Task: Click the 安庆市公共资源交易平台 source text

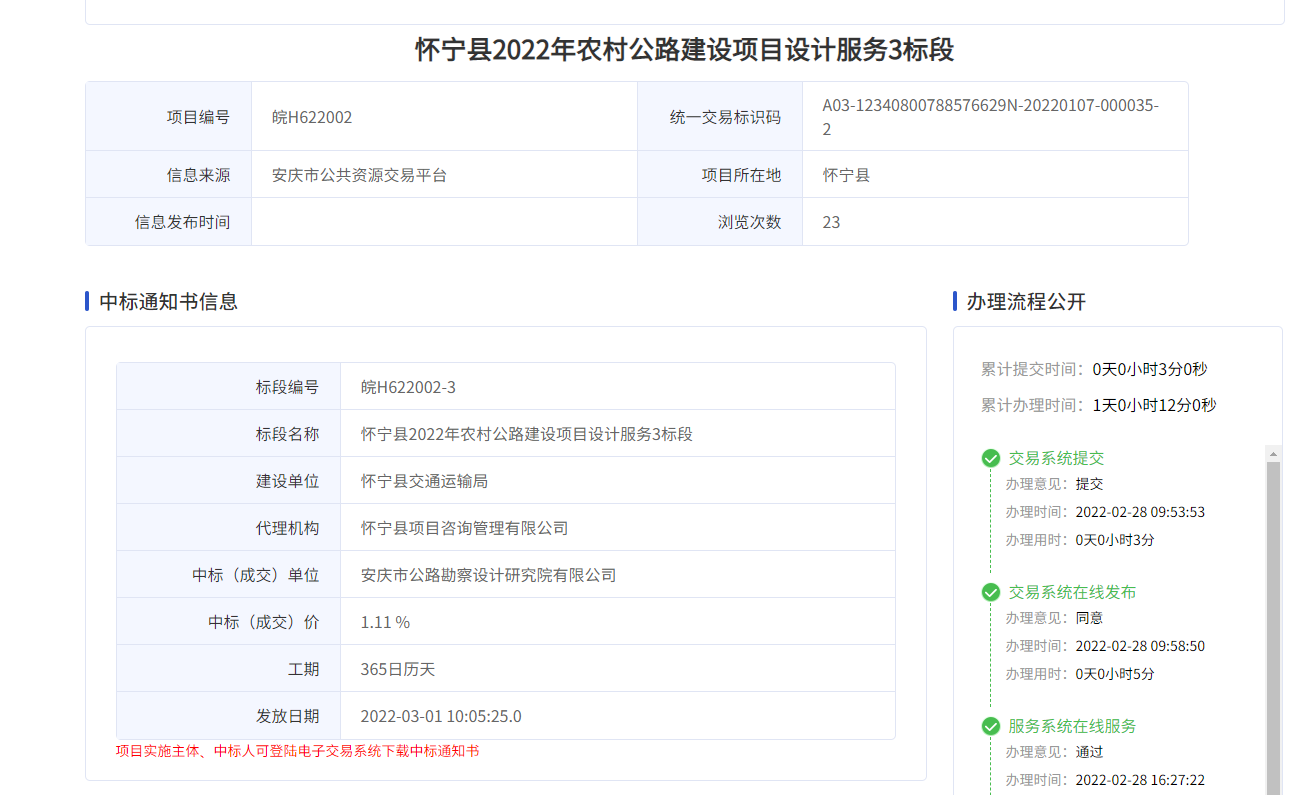Action: tap(359, 175)
